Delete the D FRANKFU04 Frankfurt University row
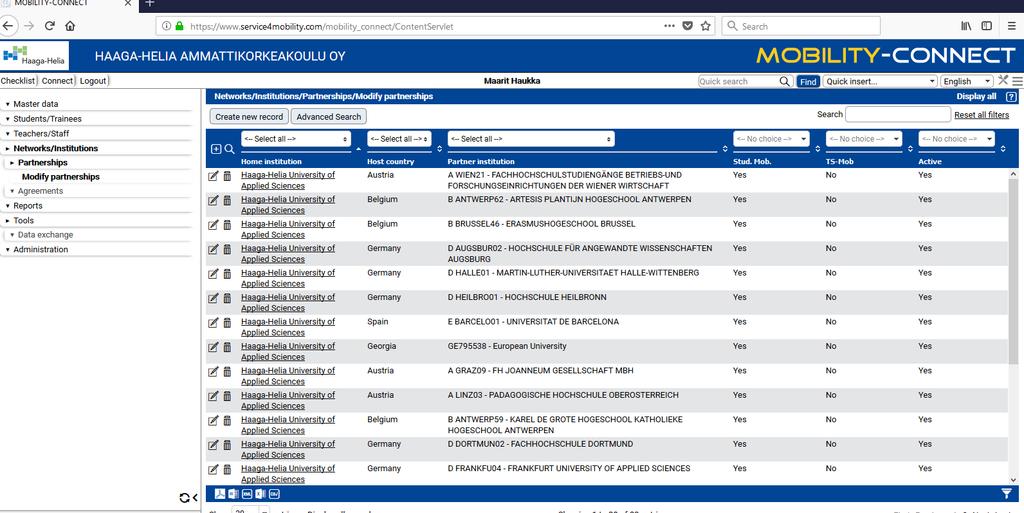Viewport: 1024px width, 513px height. [227, 470]
